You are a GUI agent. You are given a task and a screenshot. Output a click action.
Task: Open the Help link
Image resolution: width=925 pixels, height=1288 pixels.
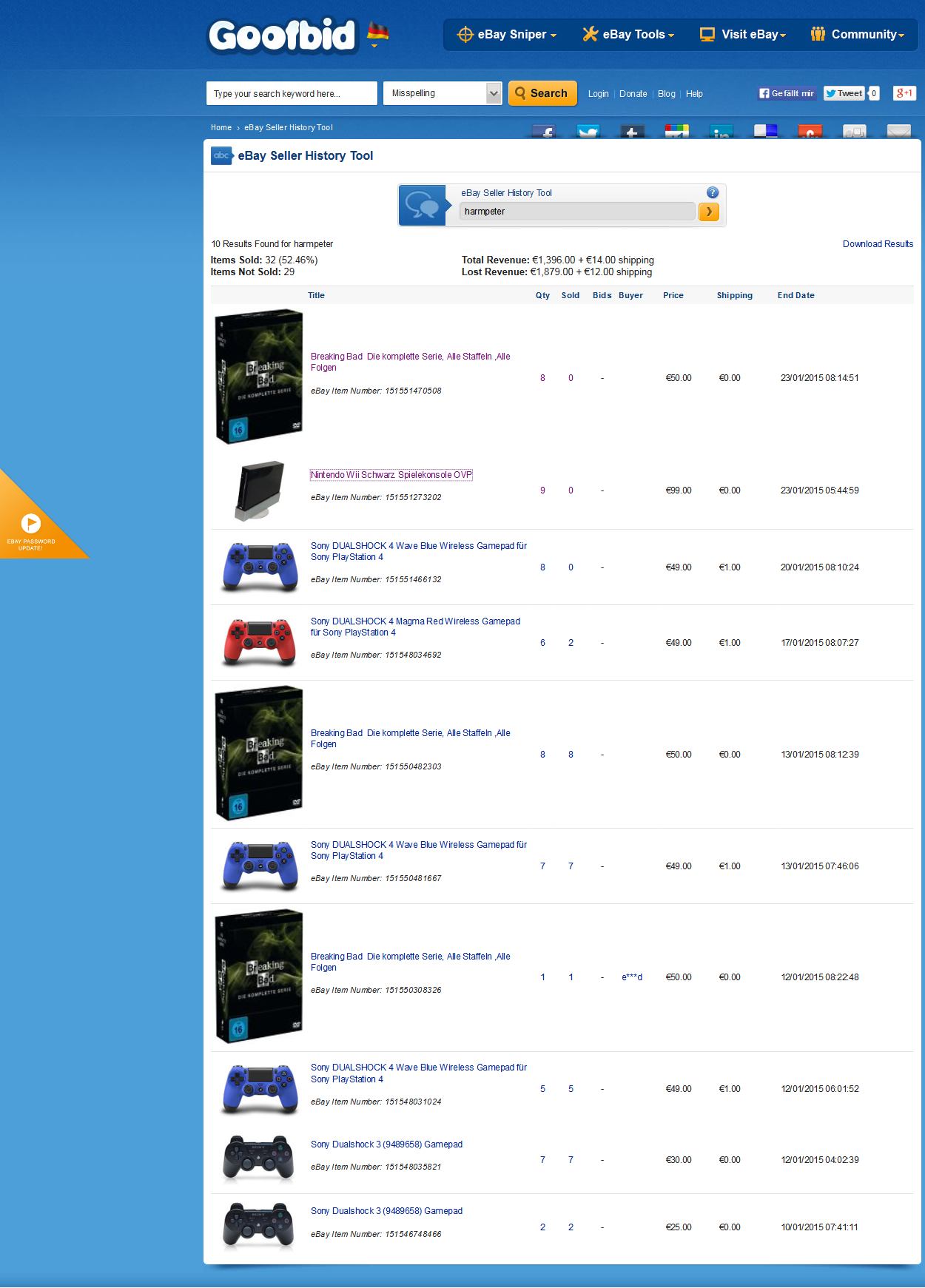694,94
